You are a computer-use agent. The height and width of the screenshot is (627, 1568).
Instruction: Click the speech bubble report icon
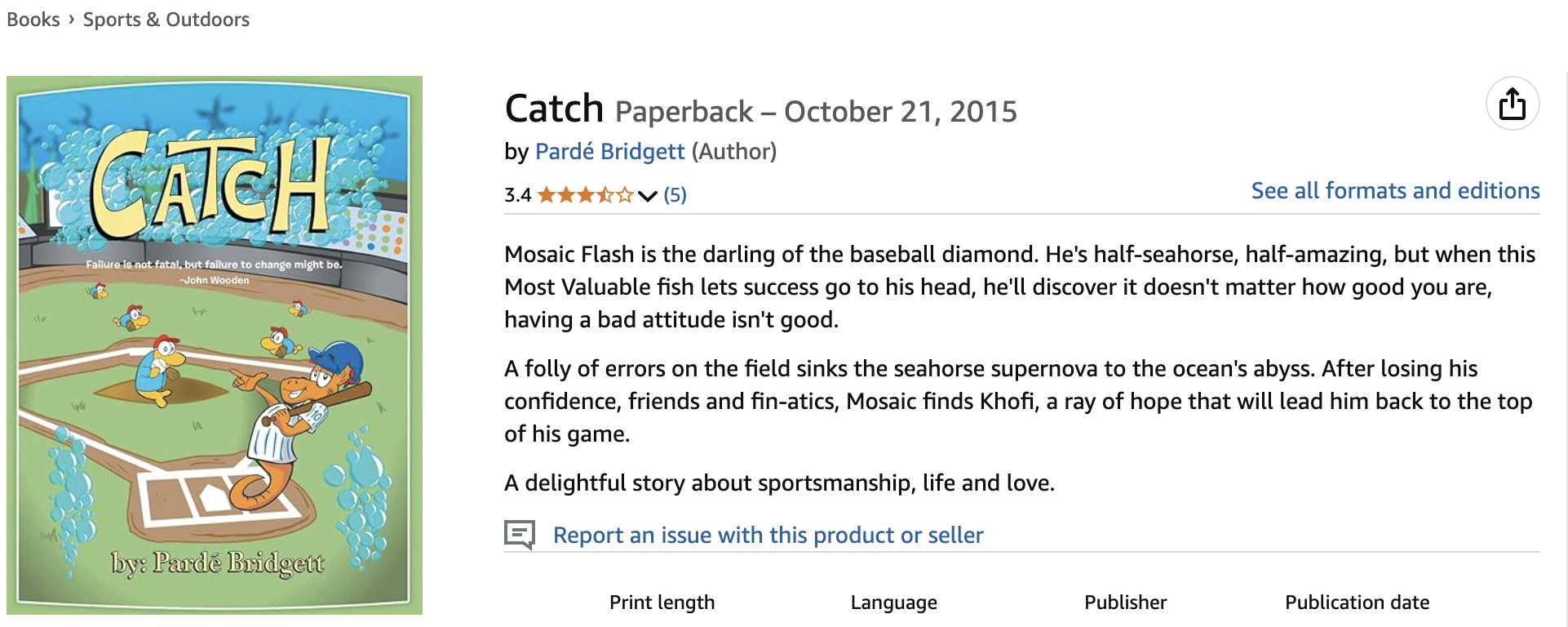(520, 535)
